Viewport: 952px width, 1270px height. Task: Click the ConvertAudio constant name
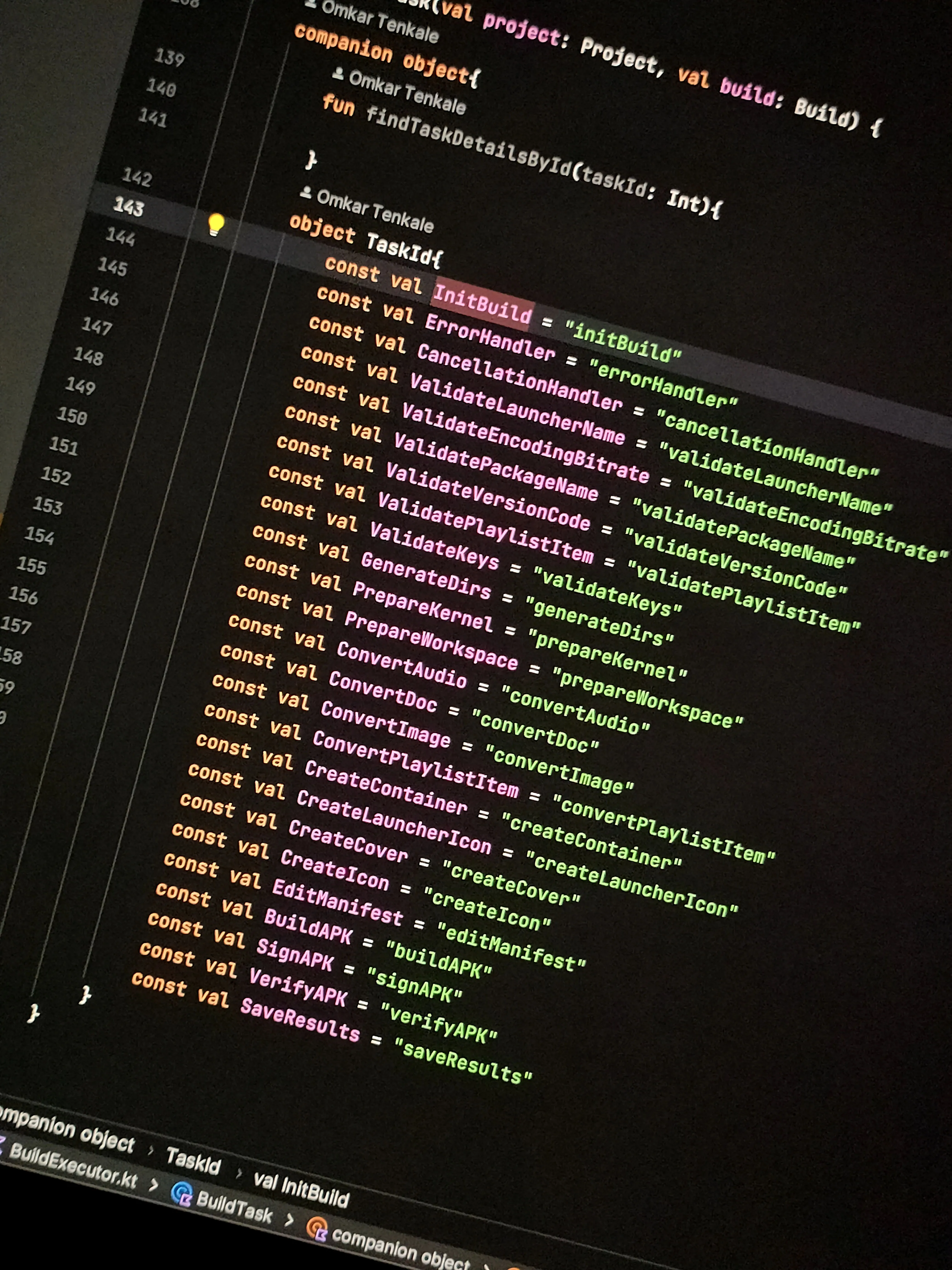tap(402, 665)
